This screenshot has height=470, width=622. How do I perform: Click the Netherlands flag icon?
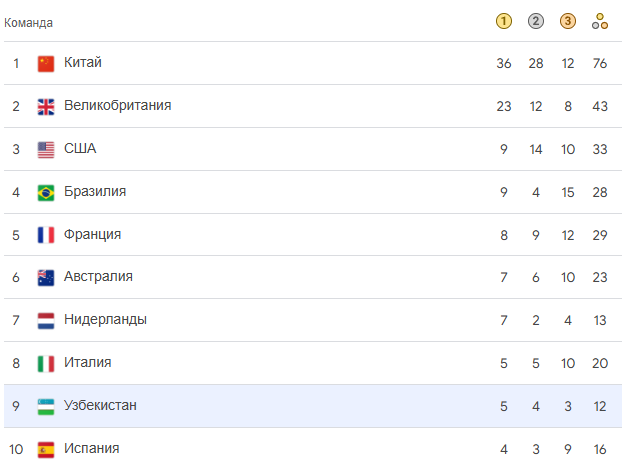46,321
